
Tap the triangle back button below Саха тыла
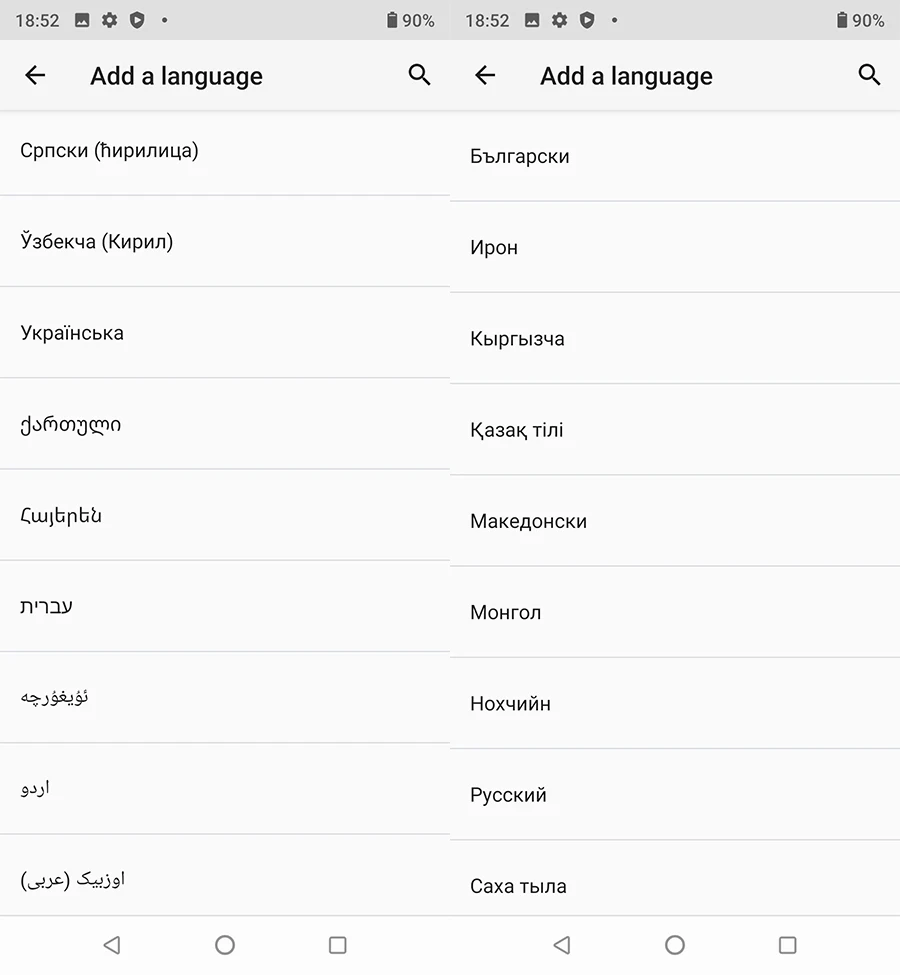(562, 945)
